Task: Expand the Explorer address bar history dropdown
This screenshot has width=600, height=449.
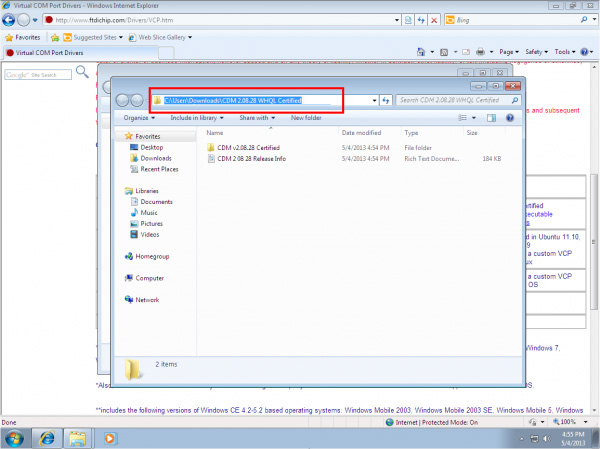Action: [374, 100]
